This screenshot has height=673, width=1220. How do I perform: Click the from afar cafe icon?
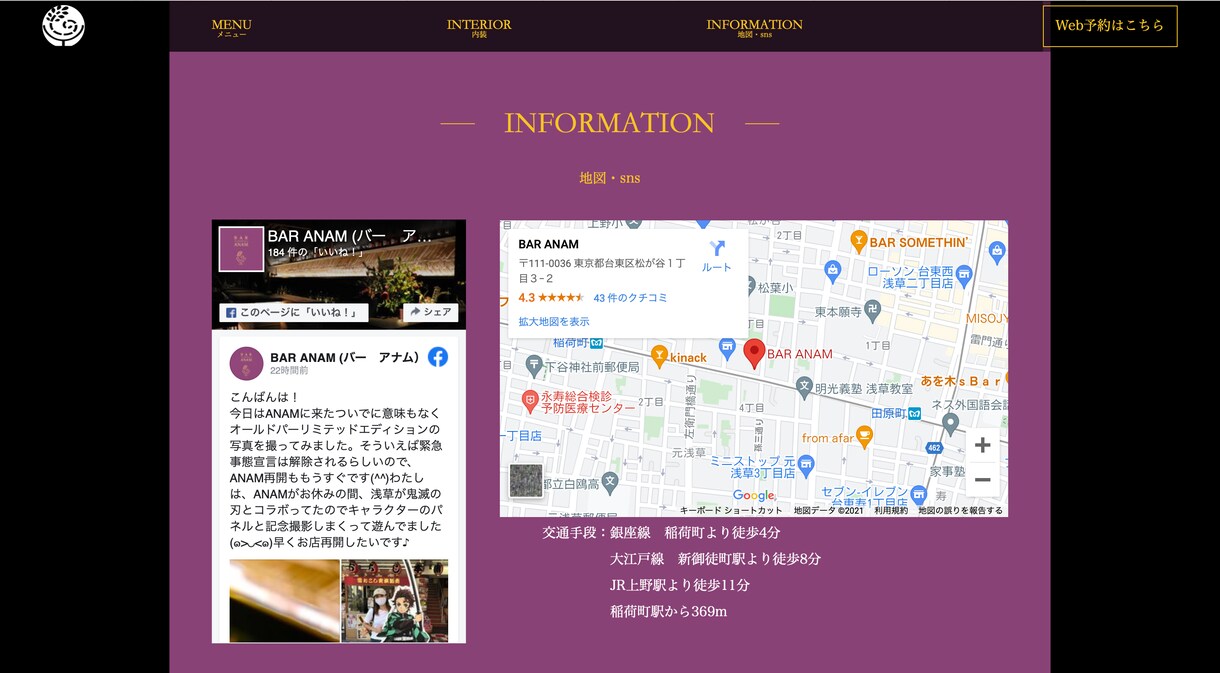tap(865, 437)
